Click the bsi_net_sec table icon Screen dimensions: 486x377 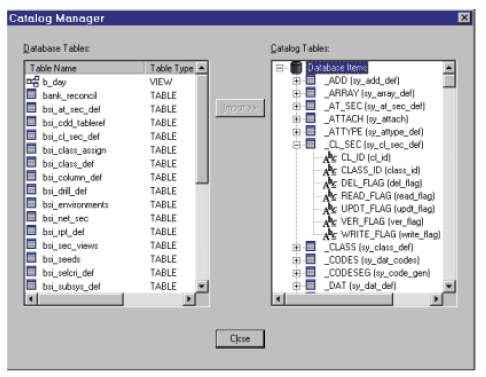click(x=31, y=217)
